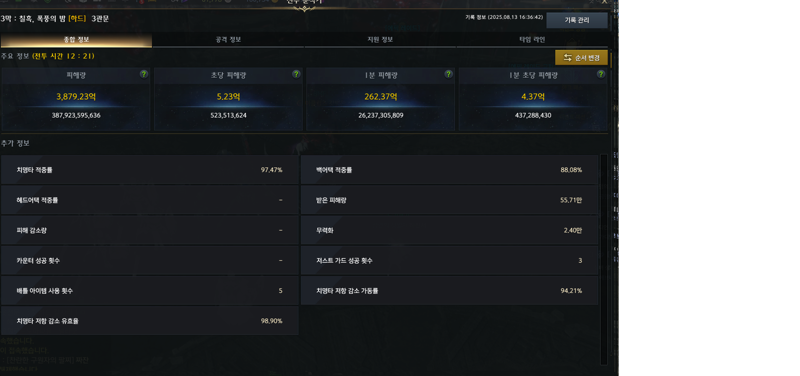Viewport: 800px width, 376px height.
Task: Click the 순서 변경 reorder button
Action: tap(581, 58)
